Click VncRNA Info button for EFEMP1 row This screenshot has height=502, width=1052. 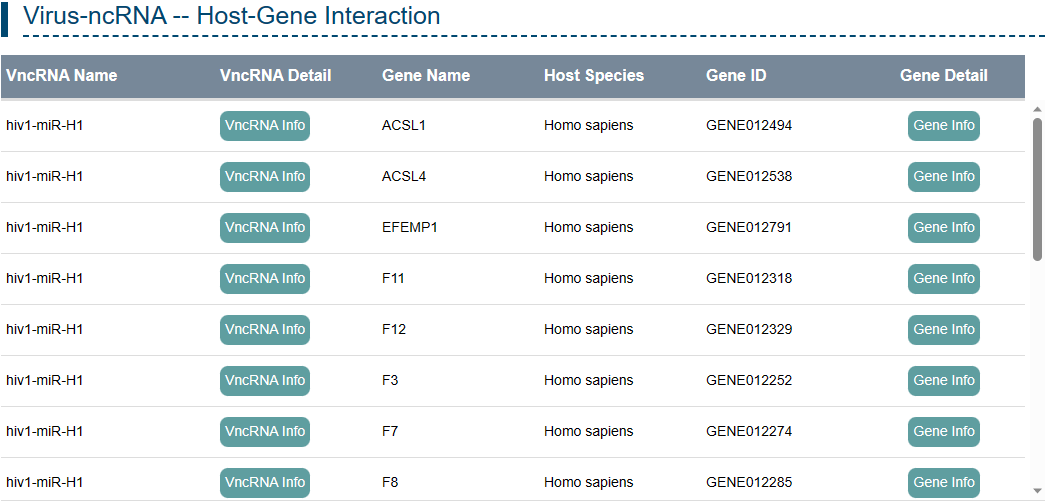click(x=265, y=228)
